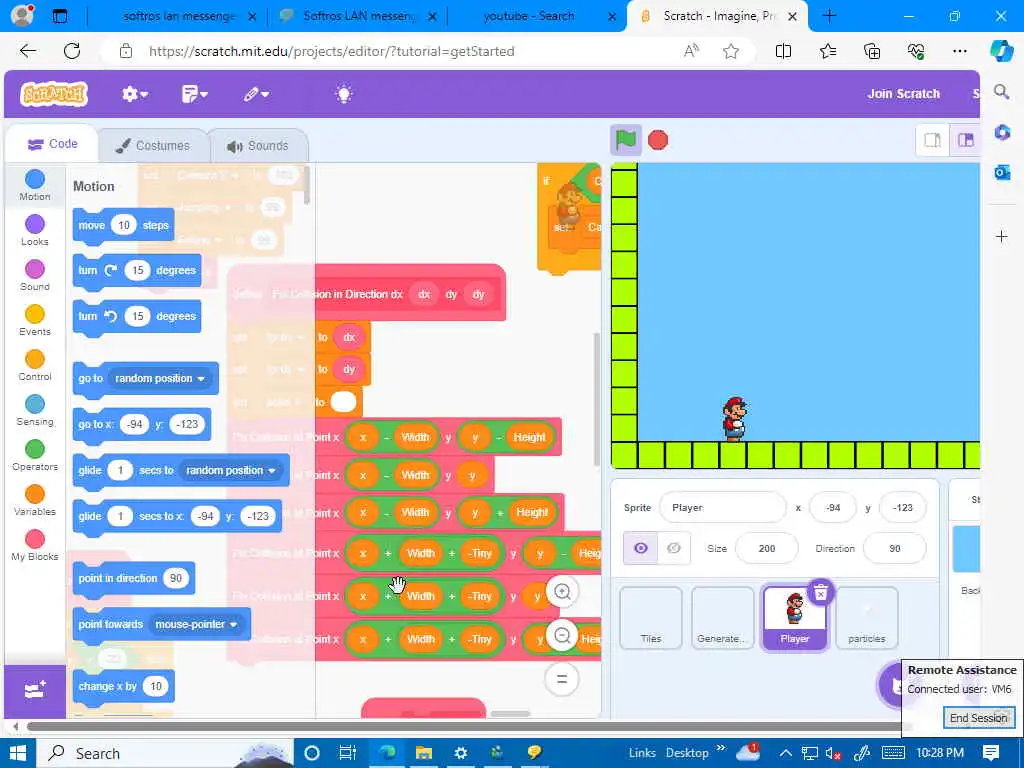
Task: Click the 'change x by 10' block
Action: 123,686
